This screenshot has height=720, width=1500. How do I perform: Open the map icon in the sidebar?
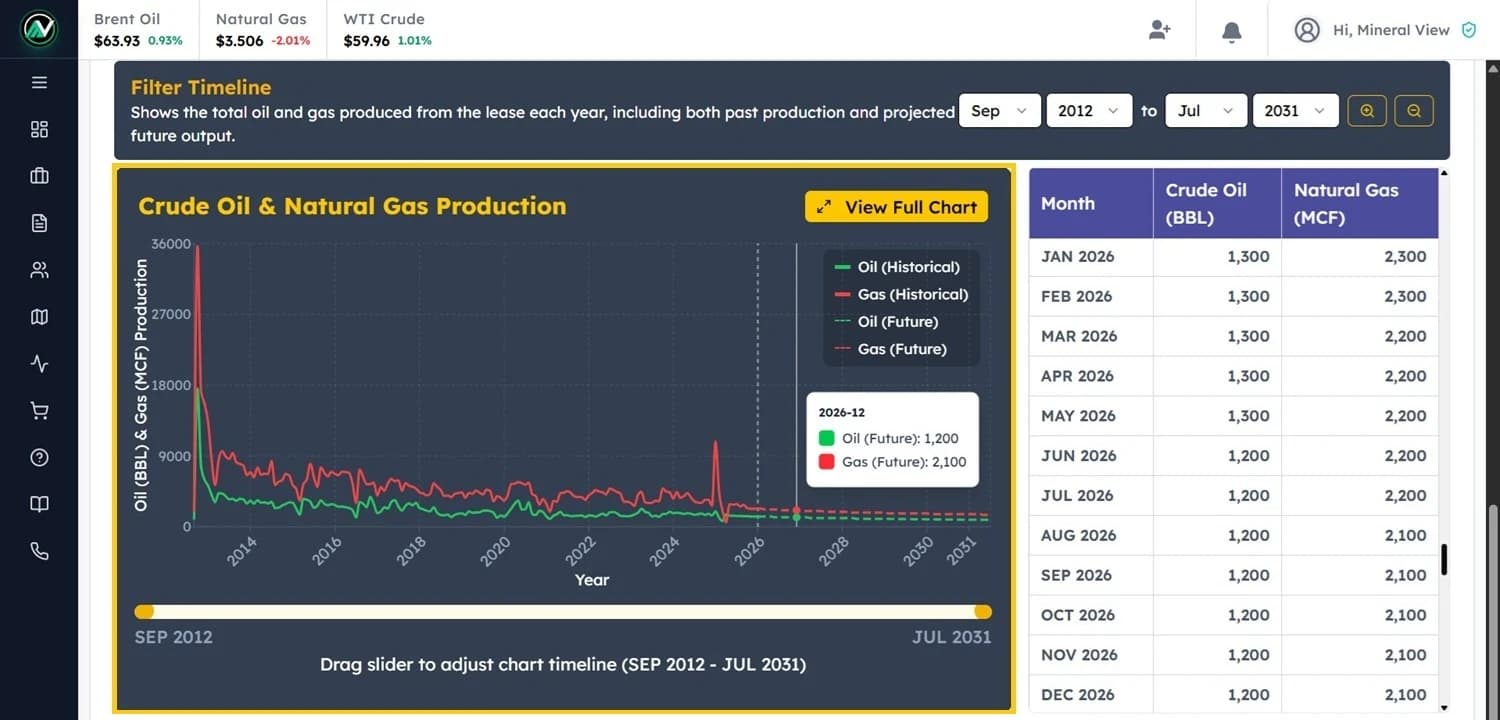point(39,317)
